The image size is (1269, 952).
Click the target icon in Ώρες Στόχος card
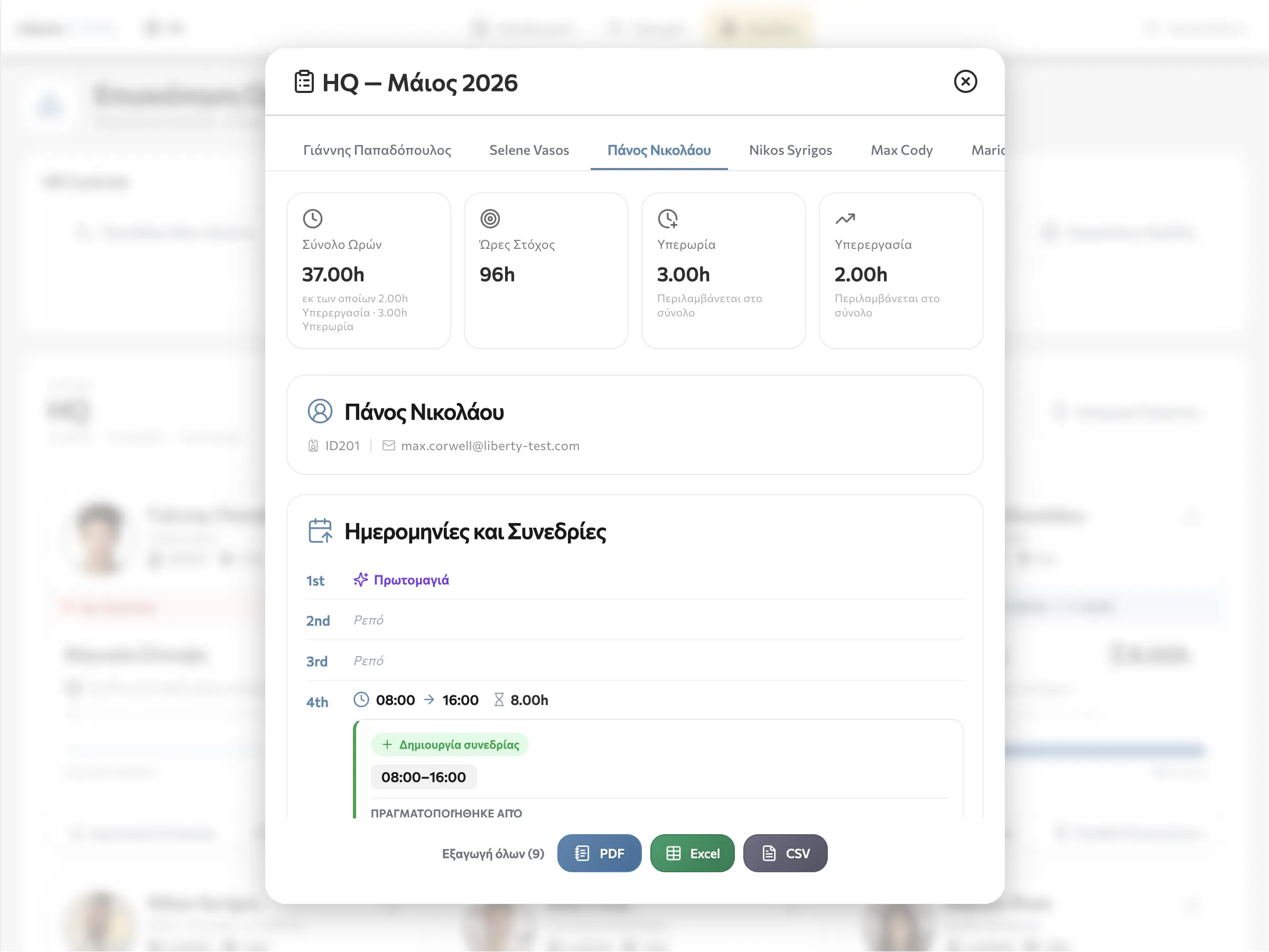pos(490,219)
